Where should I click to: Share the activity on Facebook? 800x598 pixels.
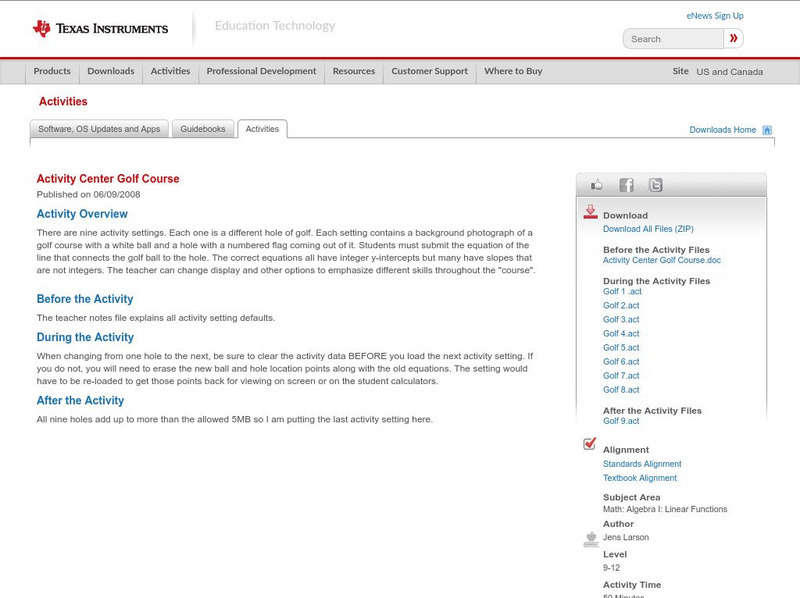(x=626, y=185)
